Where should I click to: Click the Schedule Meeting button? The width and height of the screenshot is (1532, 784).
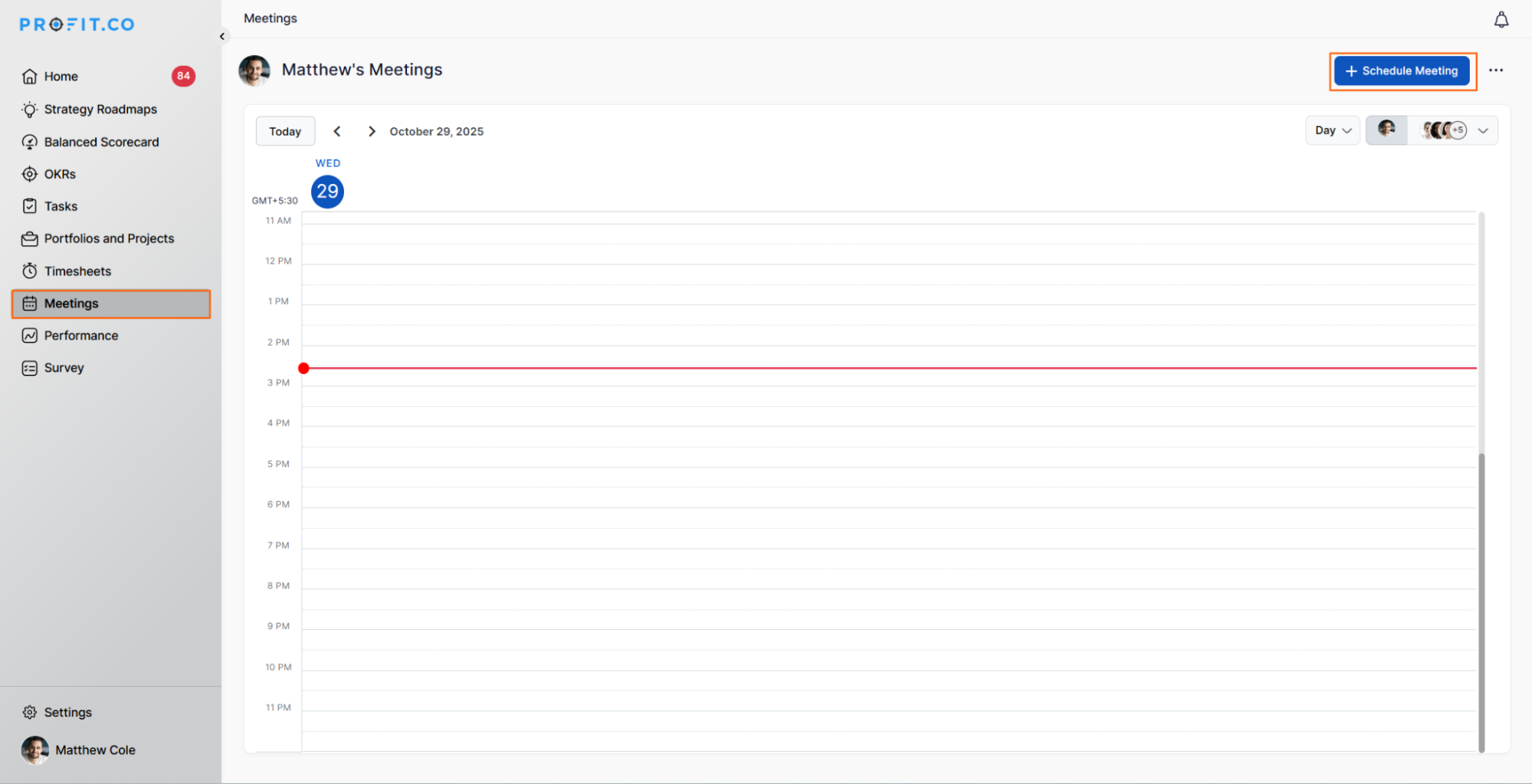[1402, 71]
